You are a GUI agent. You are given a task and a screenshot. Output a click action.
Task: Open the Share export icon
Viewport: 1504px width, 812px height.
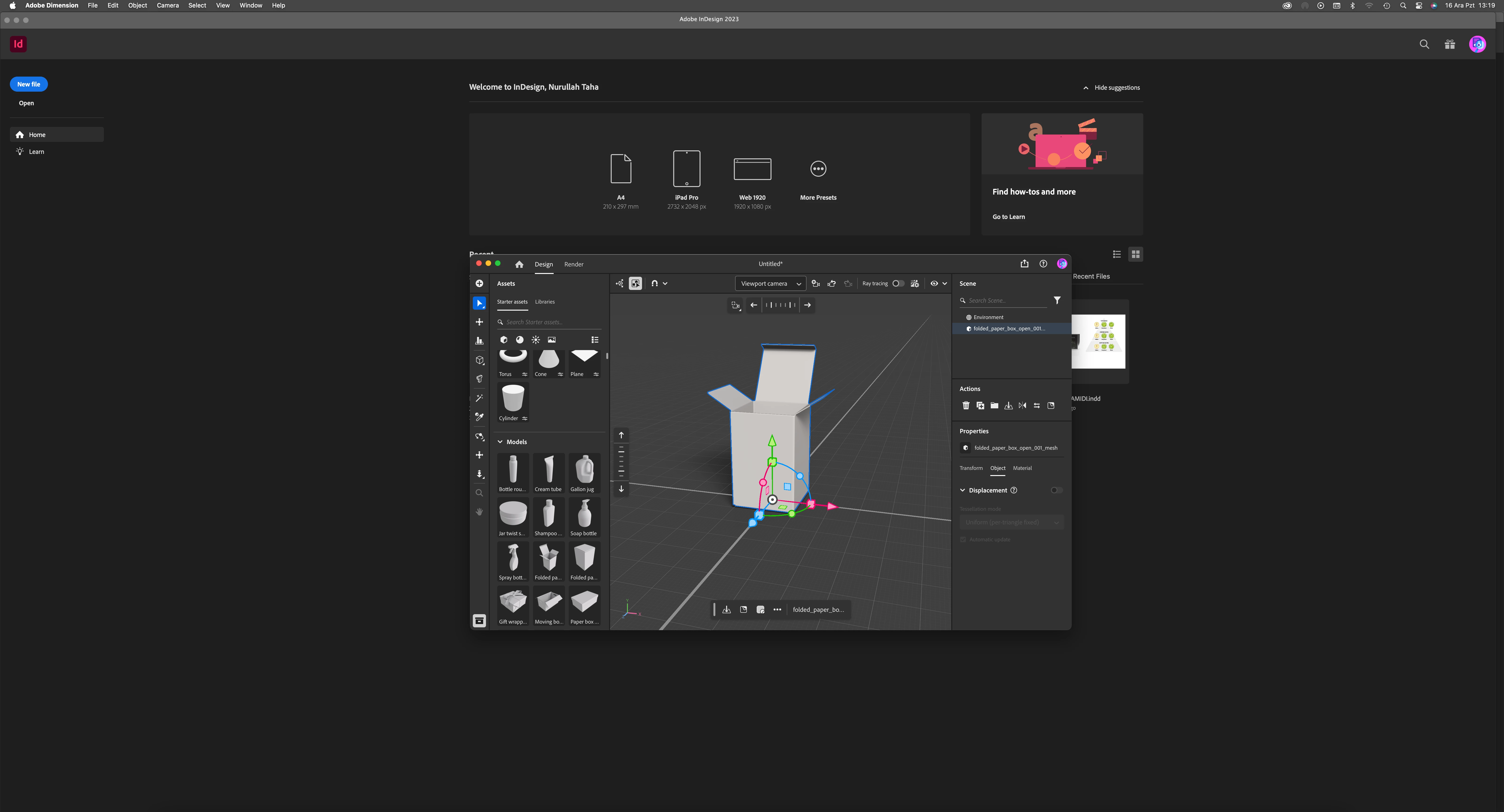(x=1024, y=264)
